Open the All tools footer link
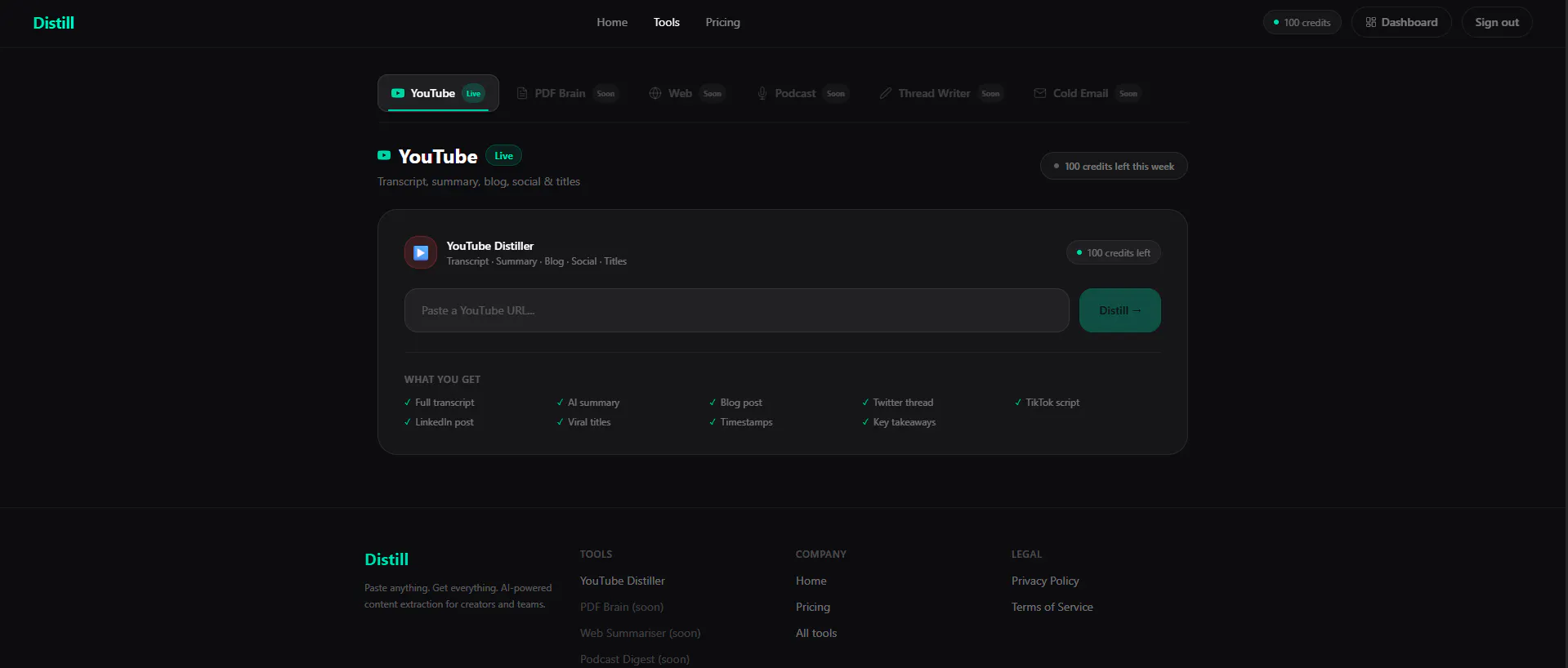Viewport: 1568px width, 668px height. pos(816,633)
